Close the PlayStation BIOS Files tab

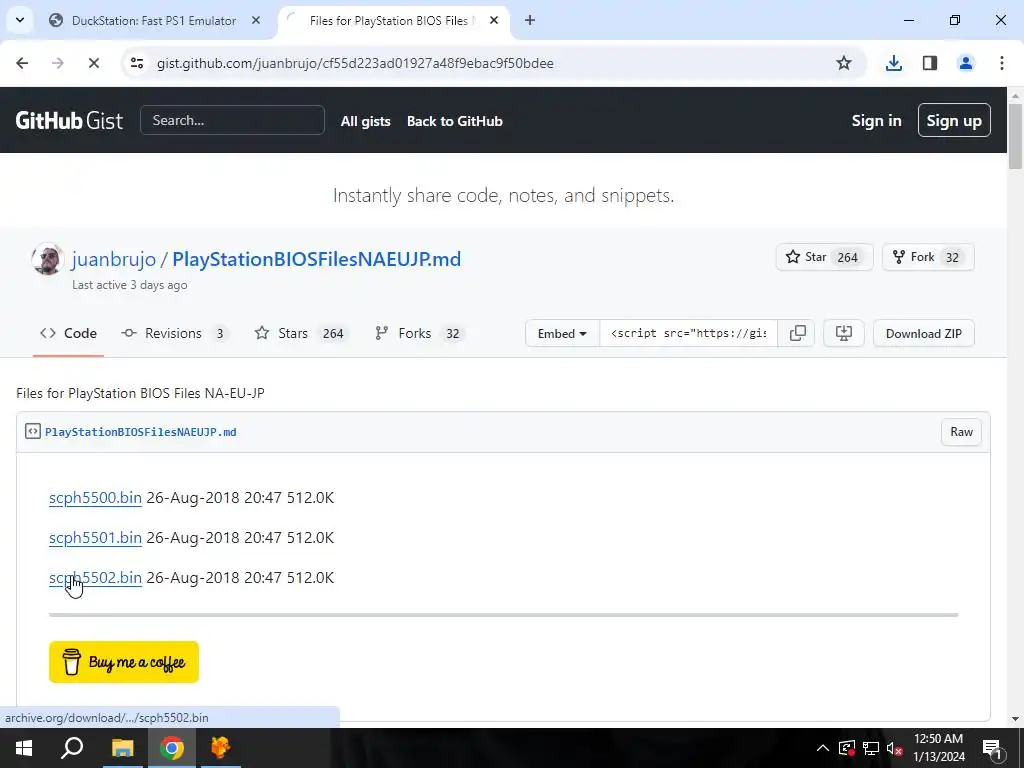click(494, 21)
